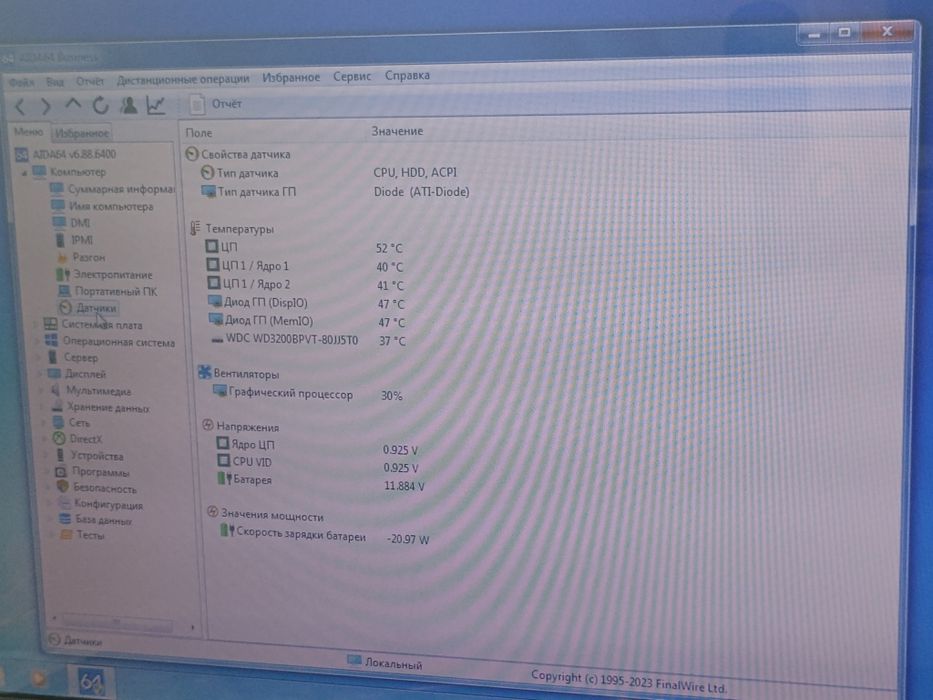Select the ЦП 1 / Ядро 1 row
This screenshot has height=700, width=933.
coord(248,265)
